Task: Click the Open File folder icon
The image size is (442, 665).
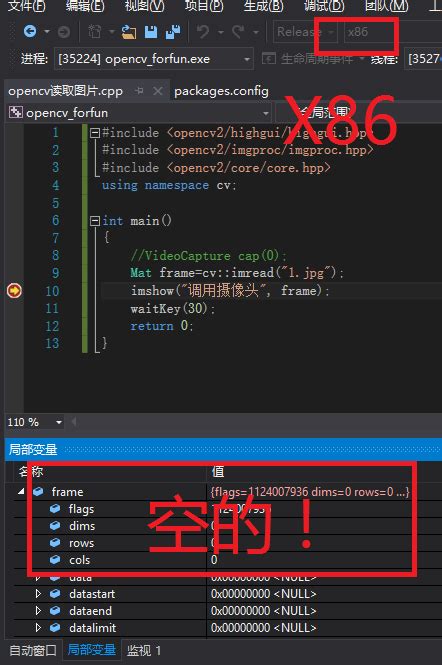Action: (129, 32)
